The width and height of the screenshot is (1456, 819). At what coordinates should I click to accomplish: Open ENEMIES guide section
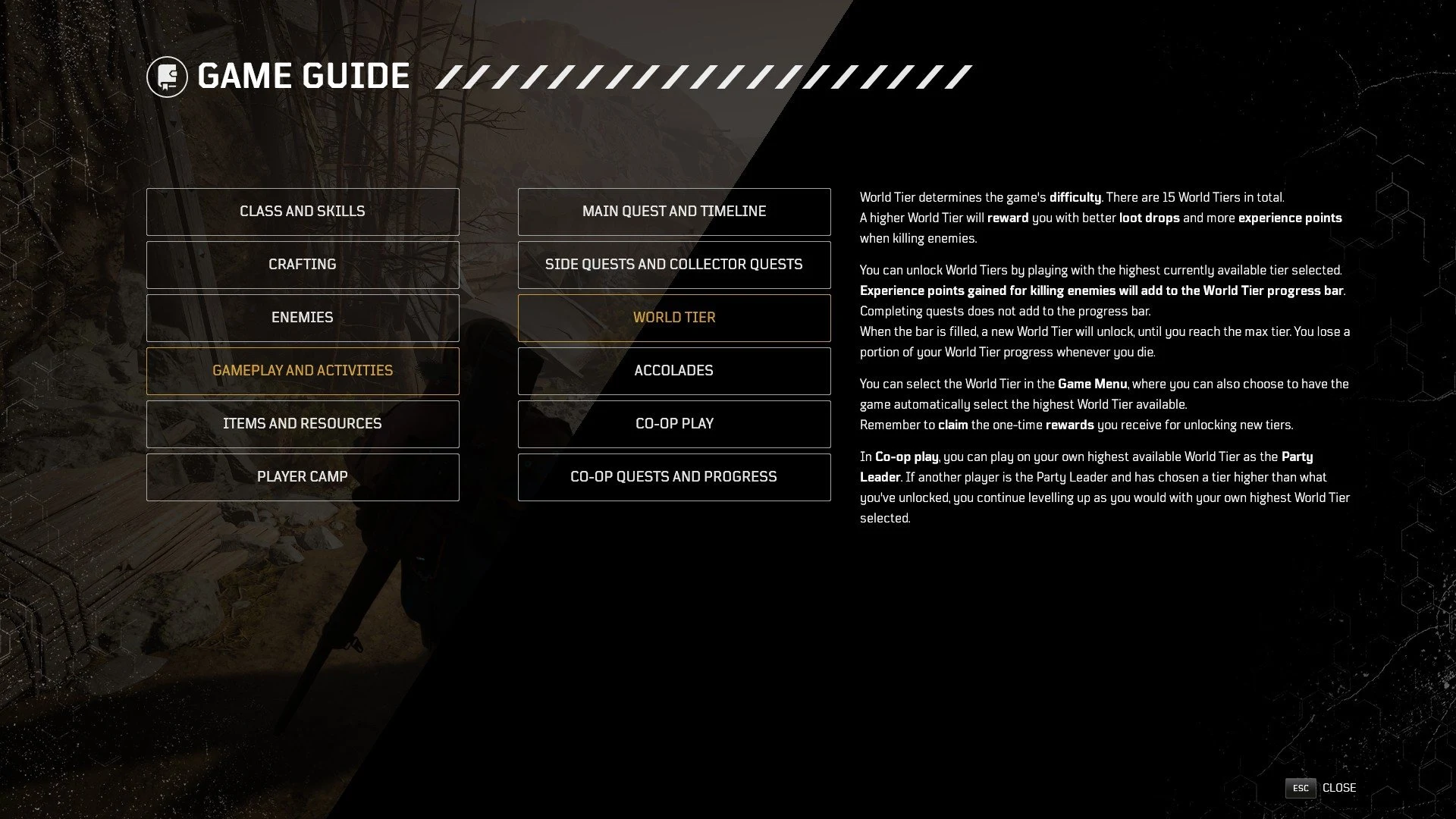(302, 317)
